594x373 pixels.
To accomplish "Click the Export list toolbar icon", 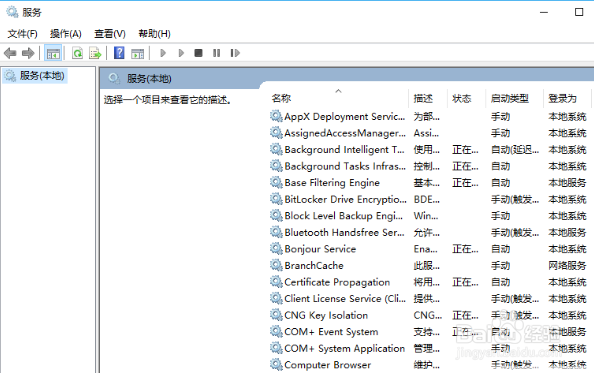I will [x=95, y=53].
